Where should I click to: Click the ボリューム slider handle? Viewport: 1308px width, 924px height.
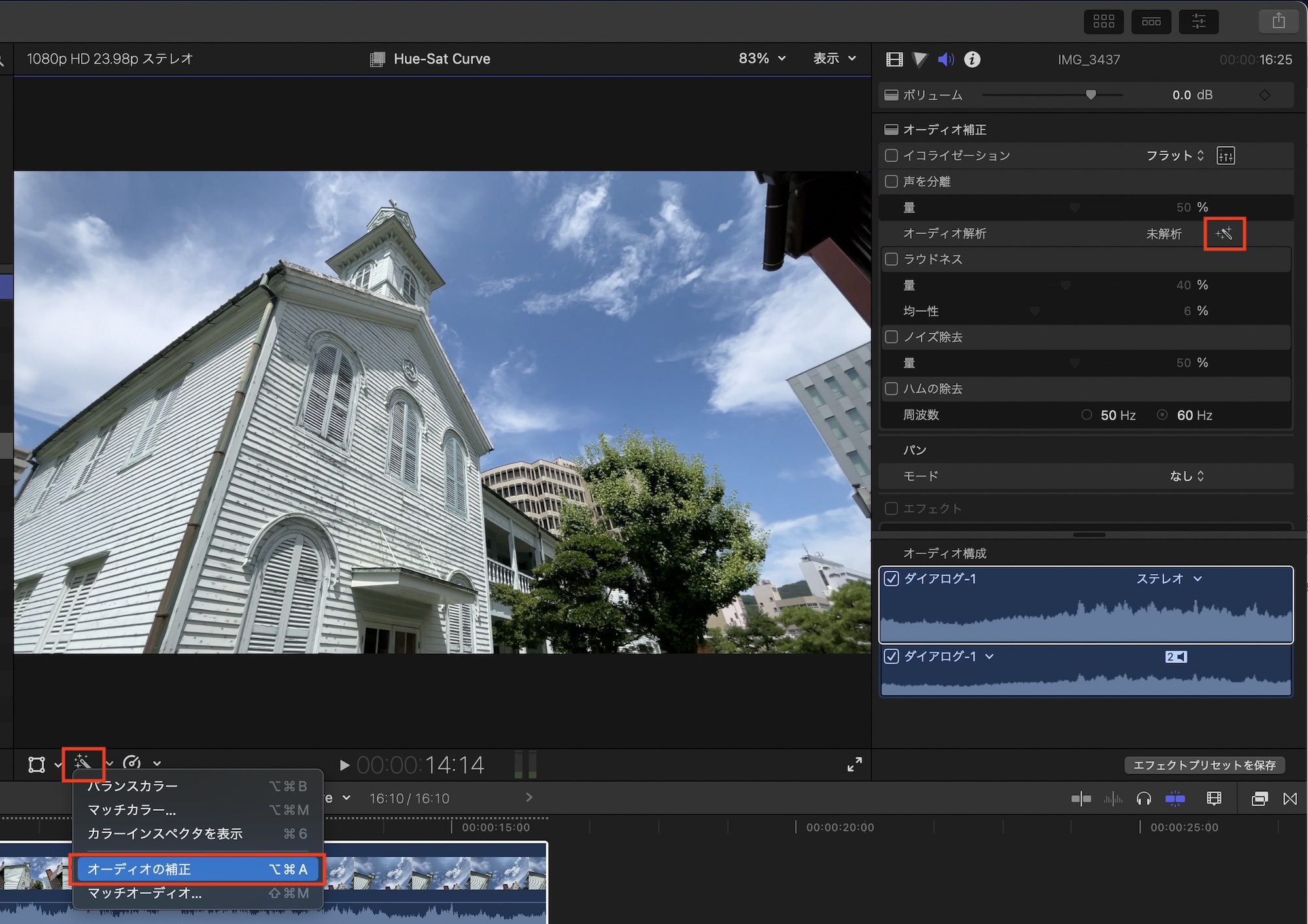click(1091, 95)
